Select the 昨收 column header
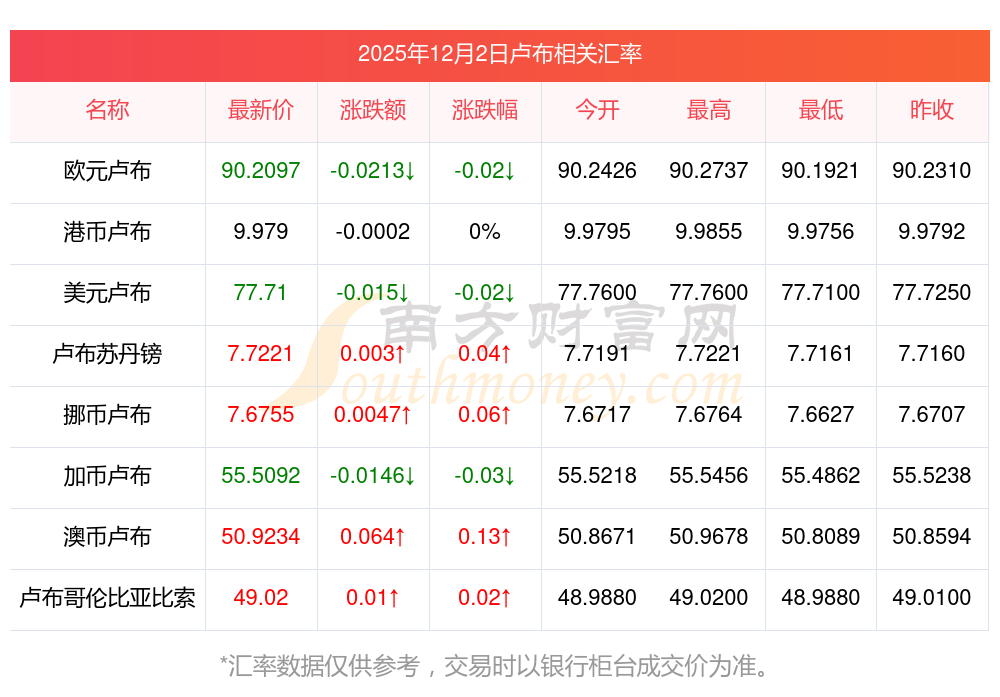This screenshot has width=1000, height=697. pyautogui.click(x=932, y=110)
